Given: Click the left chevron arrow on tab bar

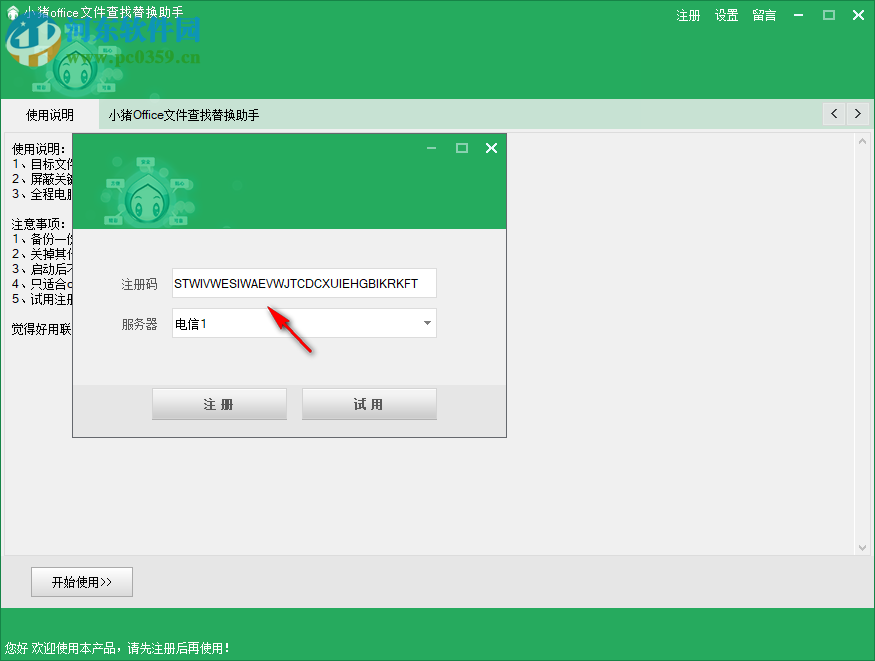Looking at the screenshot, I should pos(833,113).
